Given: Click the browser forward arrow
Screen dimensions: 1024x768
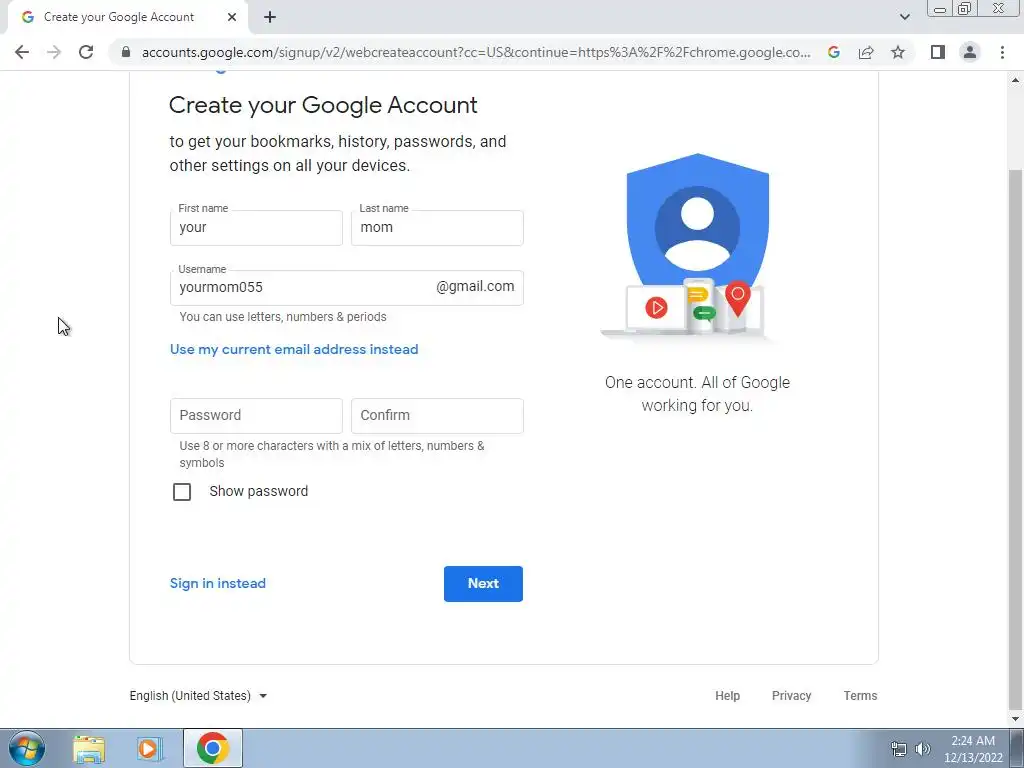Looking at the screenshot, I should point(54,52).
